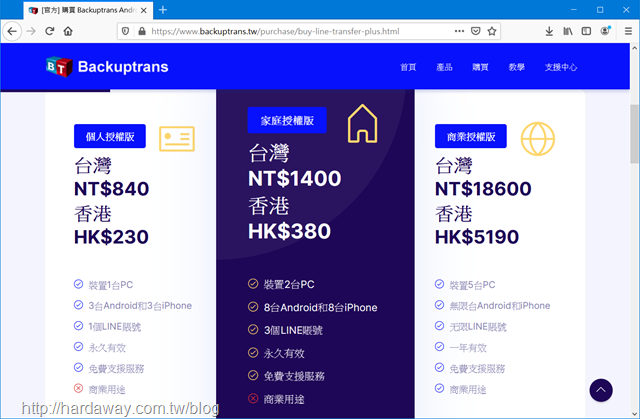The width and height of the screenshot is (640, 419).
Task: Click the page vertical scrollbar thumb
Action: (635, 134)
